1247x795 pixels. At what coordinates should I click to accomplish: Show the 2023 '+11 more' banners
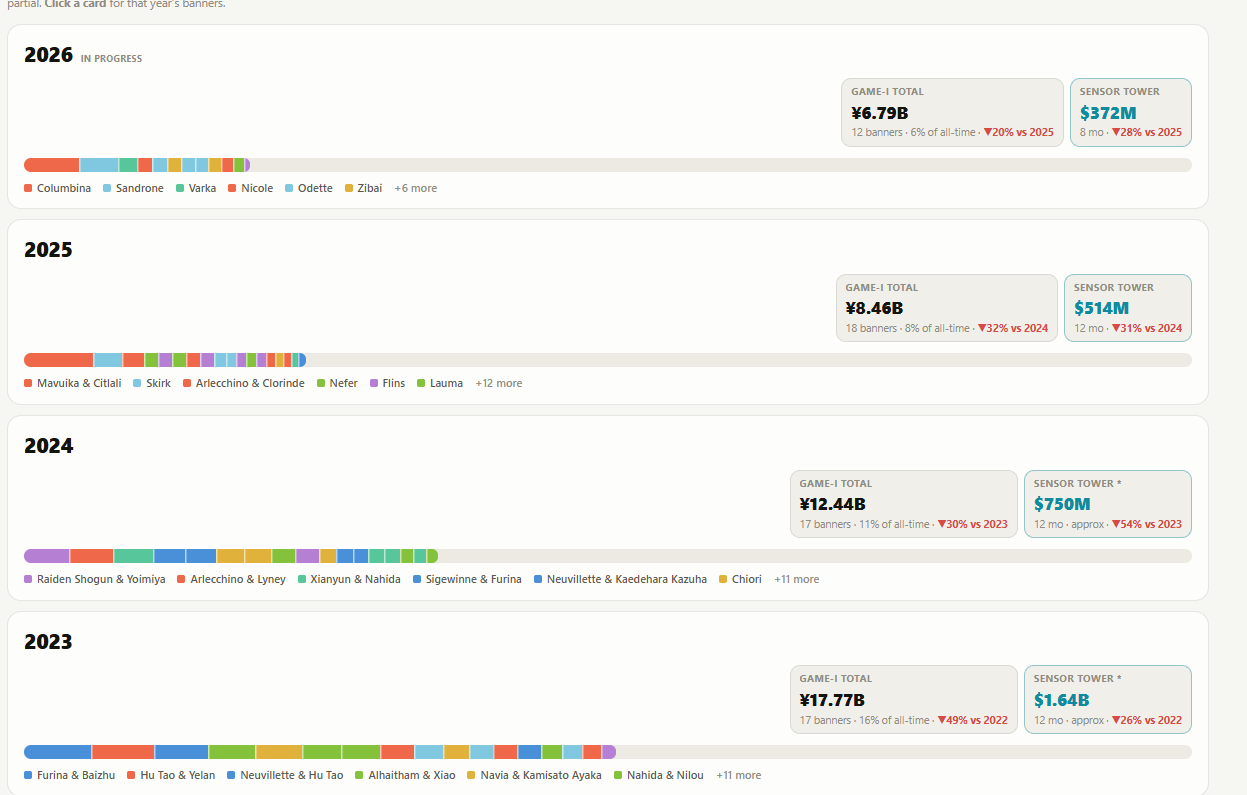(738, 775)
